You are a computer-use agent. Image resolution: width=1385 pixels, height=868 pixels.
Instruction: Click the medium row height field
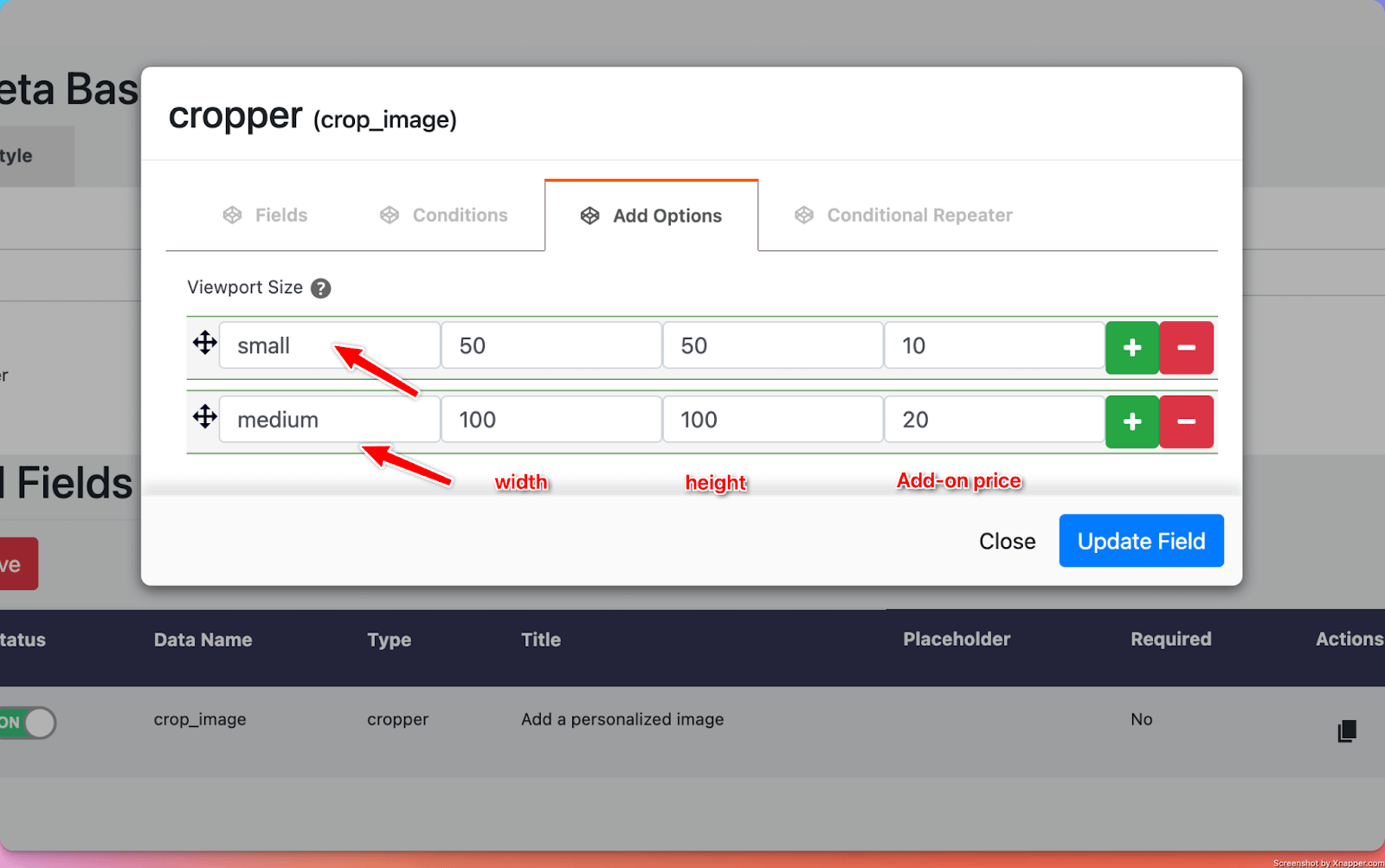(x=772, y=421)
